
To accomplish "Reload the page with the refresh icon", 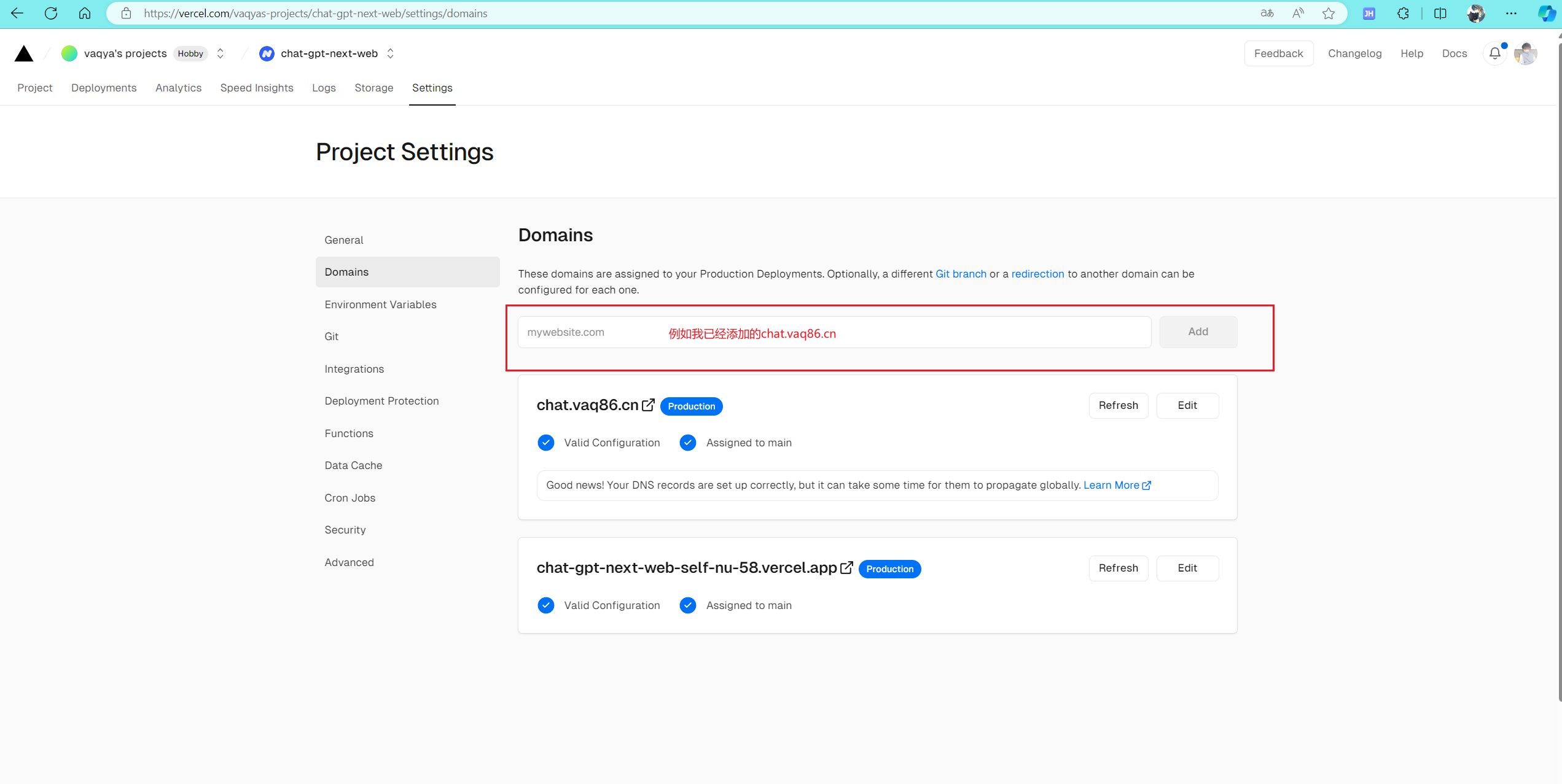I will 51,13.
